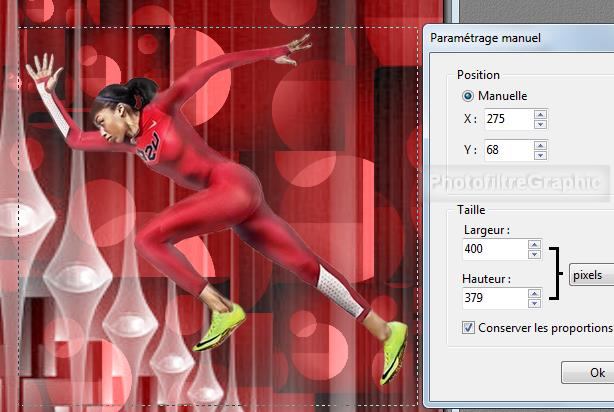Click the Paramétrage manuel title bar
The width and height of the screenshot is (614, 412).
pyautogui.click(x=519, y=38)
